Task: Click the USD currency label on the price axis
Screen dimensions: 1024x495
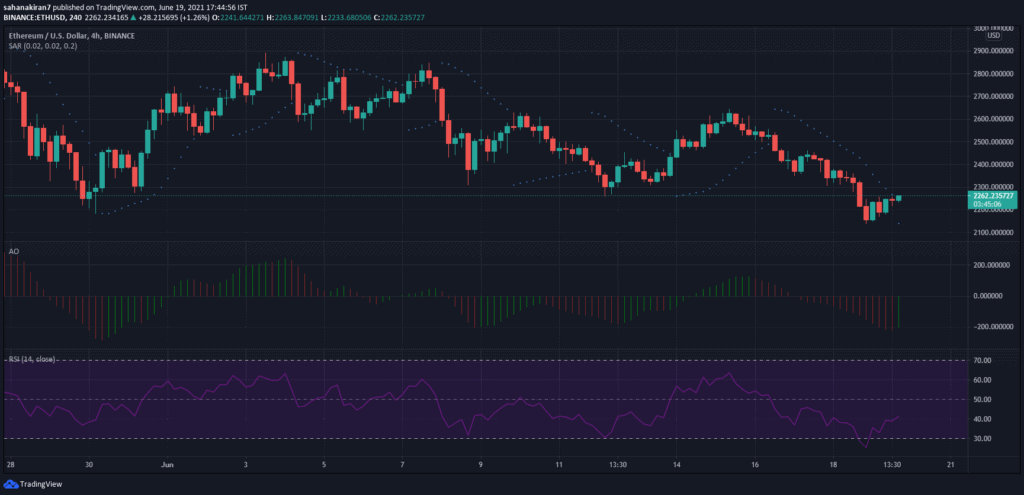Action: tap(993, 35)
